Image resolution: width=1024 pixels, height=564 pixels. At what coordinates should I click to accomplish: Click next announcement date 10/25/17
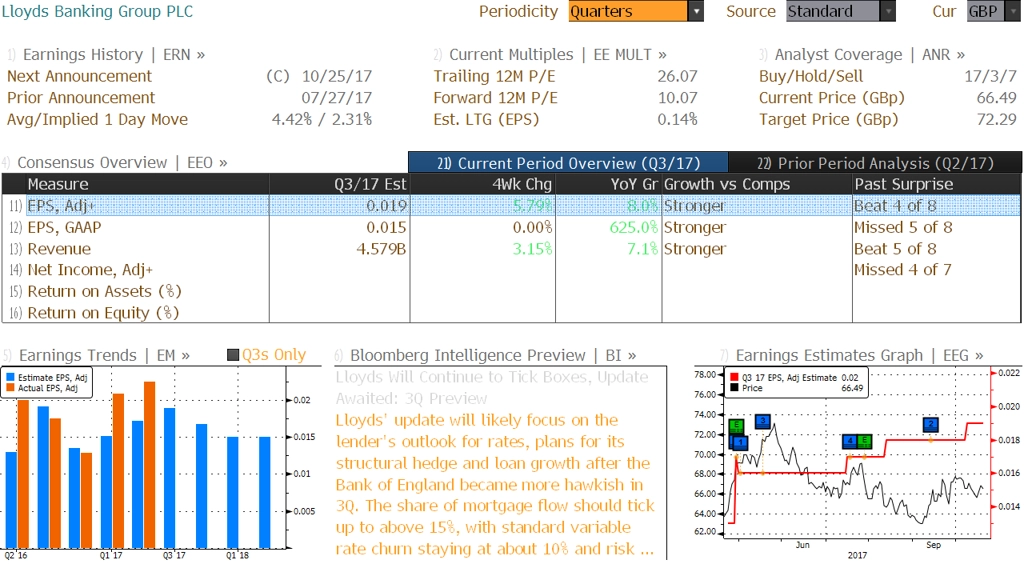click(336, 76)
